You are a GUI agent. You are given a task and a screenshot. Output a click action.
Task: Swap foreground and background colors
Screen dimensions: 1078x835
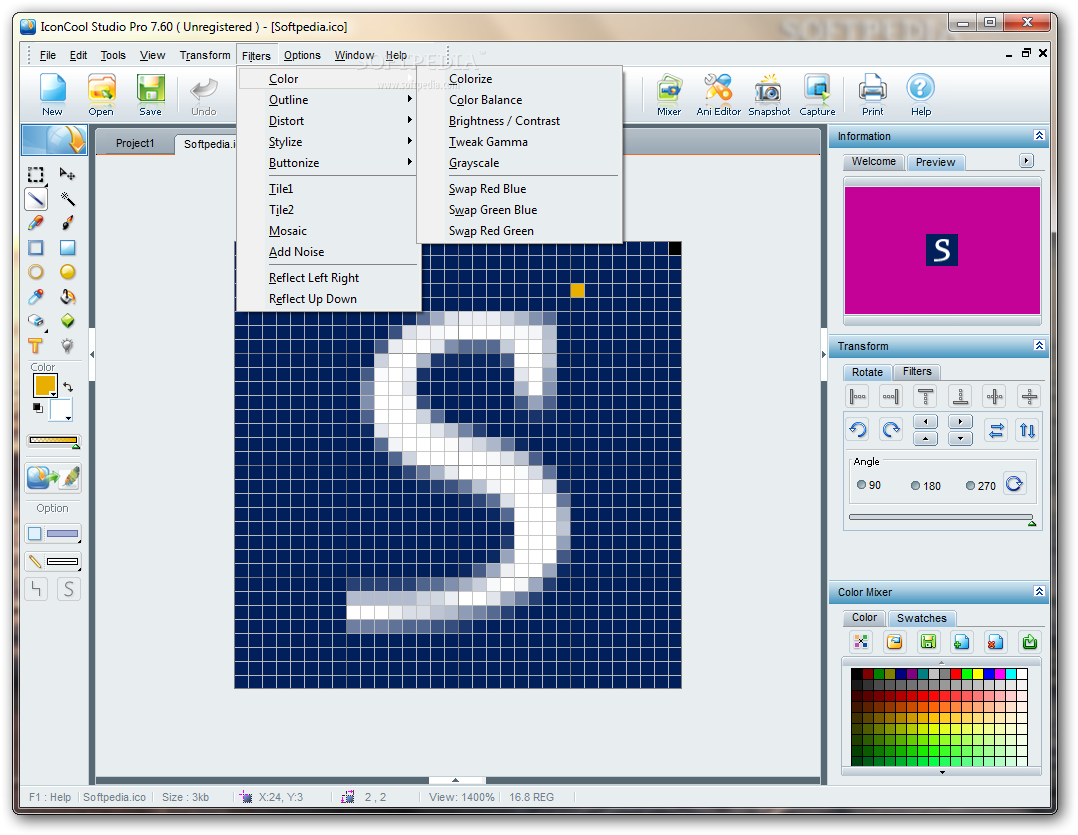68,387
